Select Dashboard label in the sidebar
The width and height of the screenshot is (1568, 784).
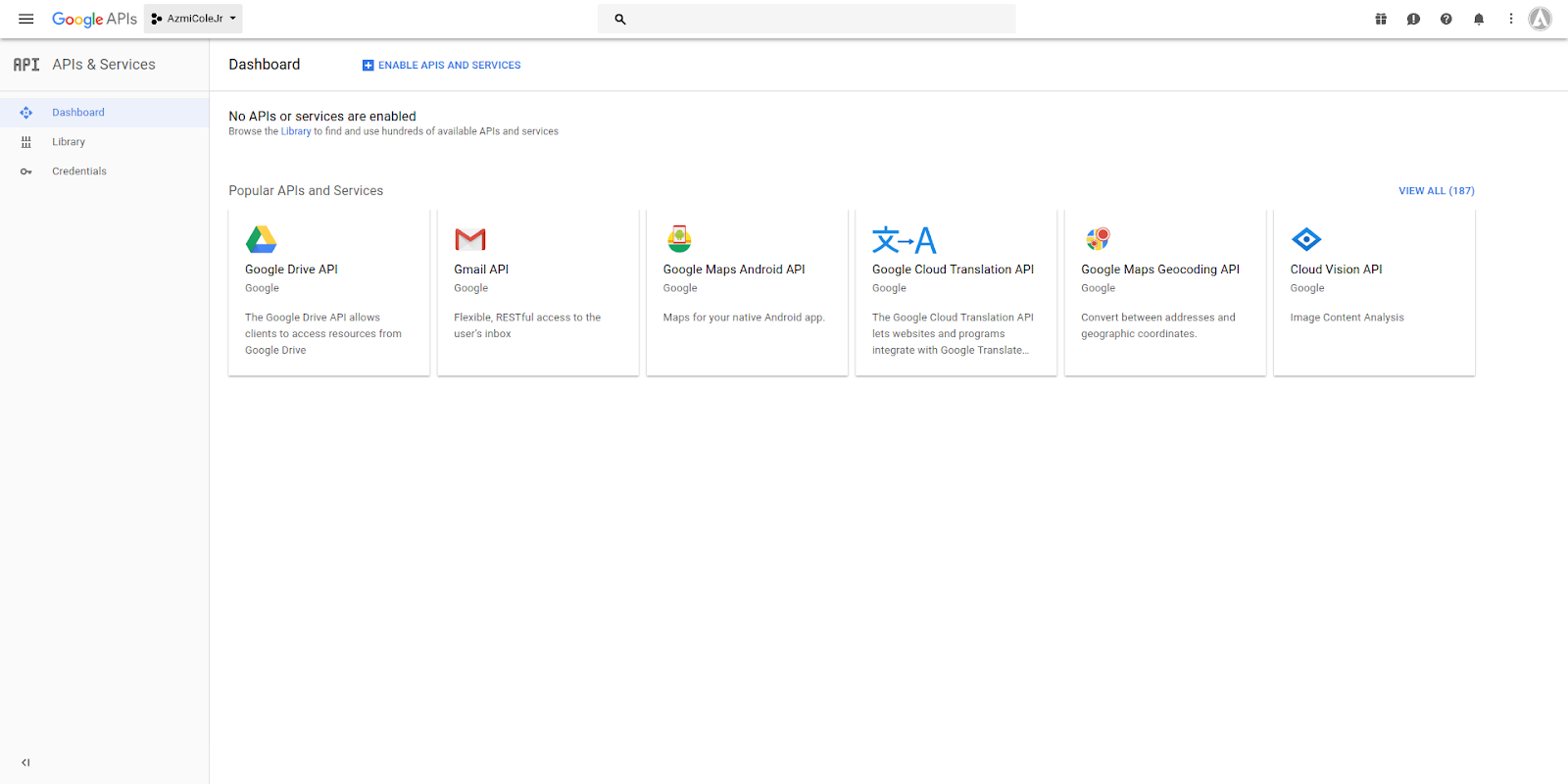(x=78, y=113)
